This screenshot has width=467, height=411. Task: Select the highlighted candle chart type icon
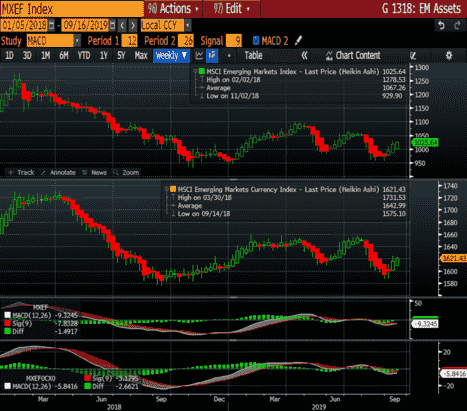point(212,55)
